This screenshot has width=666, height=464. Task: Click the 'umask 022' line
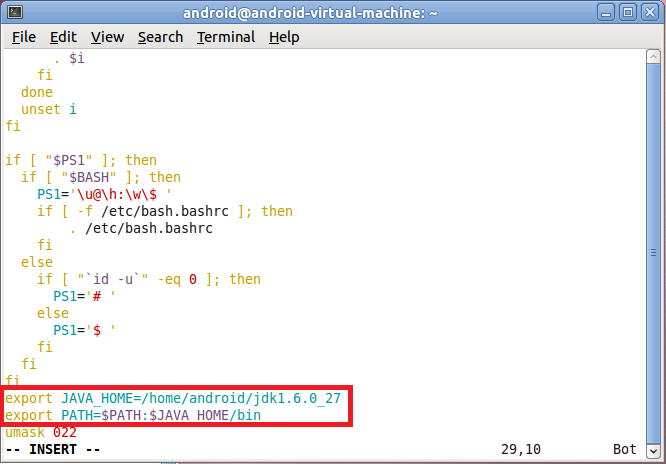point(41,433)
